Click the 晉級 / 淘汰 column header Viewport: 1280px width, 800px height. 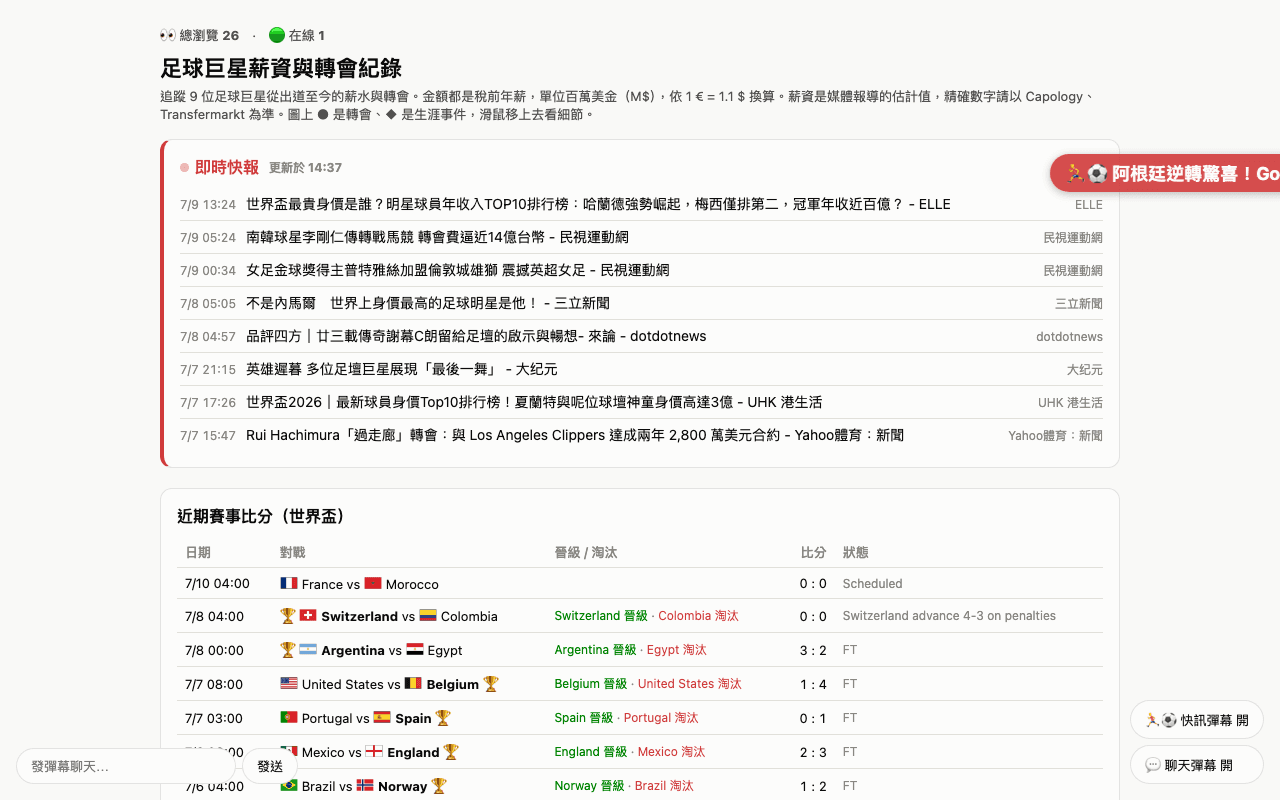tap(586, 552)
